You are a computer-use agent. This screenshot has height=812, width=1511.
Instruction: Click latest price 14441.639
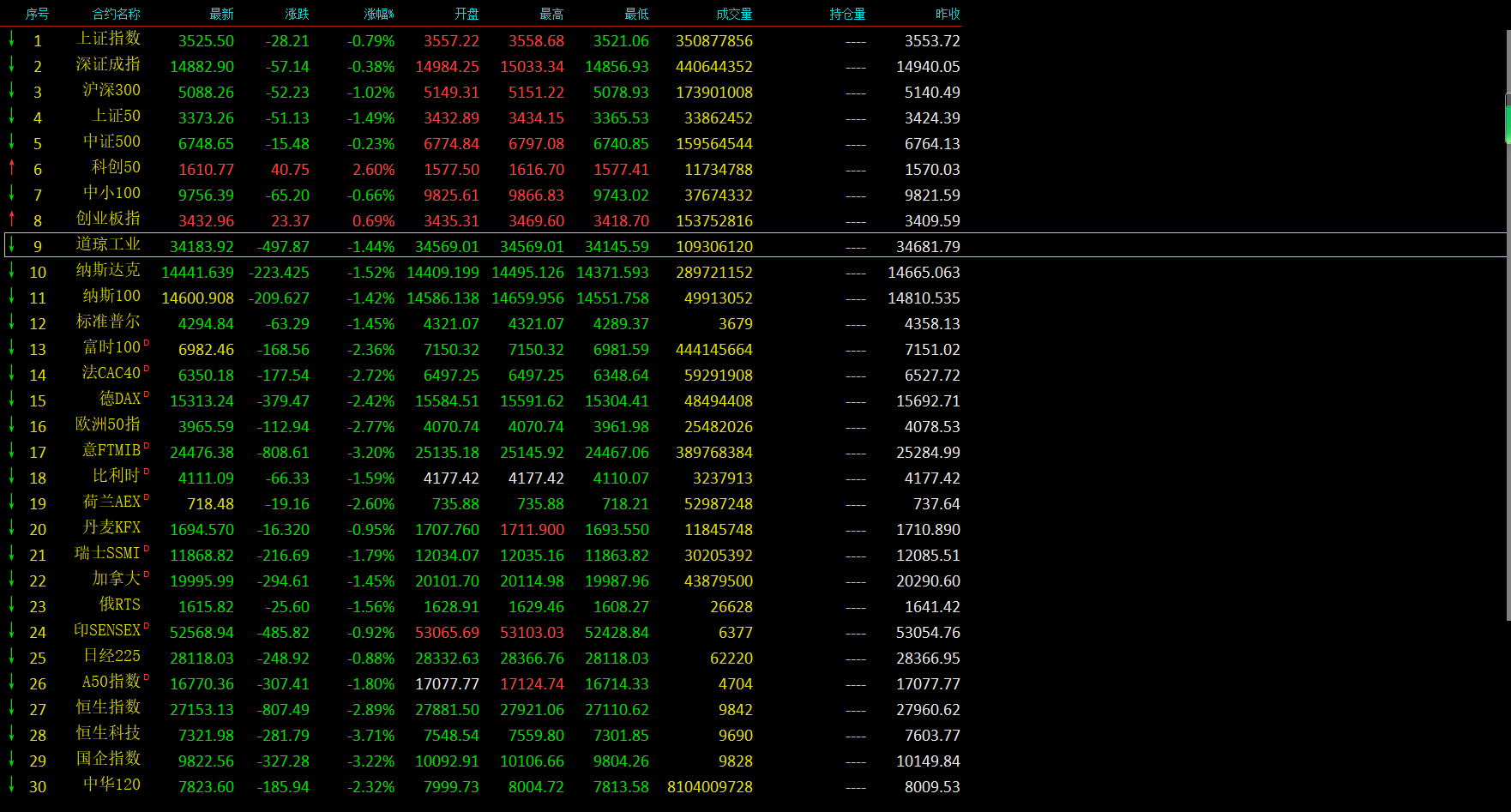197,273
